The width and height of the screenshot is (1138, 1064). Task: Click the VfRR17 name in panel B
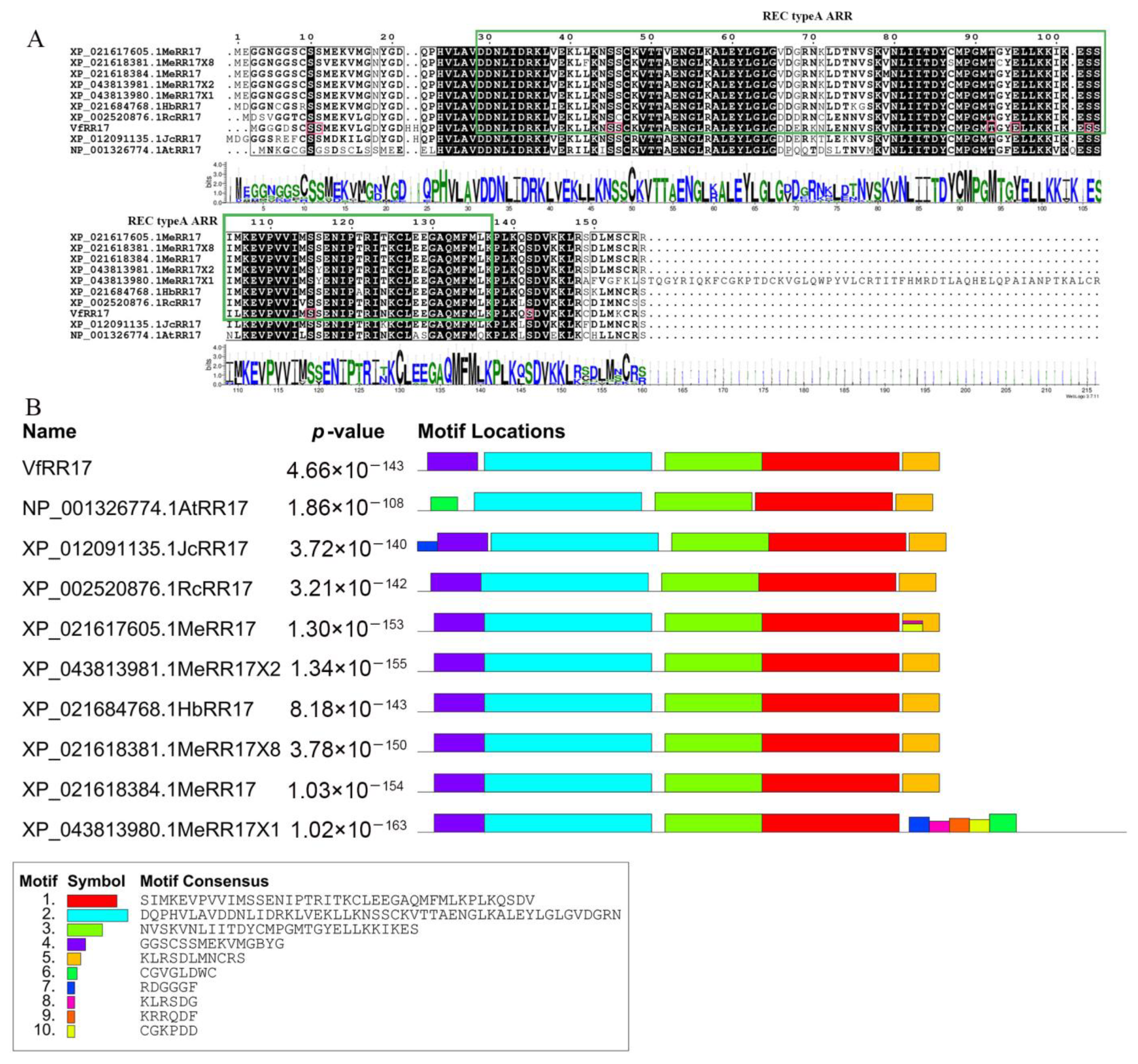[x=57, y=468]
